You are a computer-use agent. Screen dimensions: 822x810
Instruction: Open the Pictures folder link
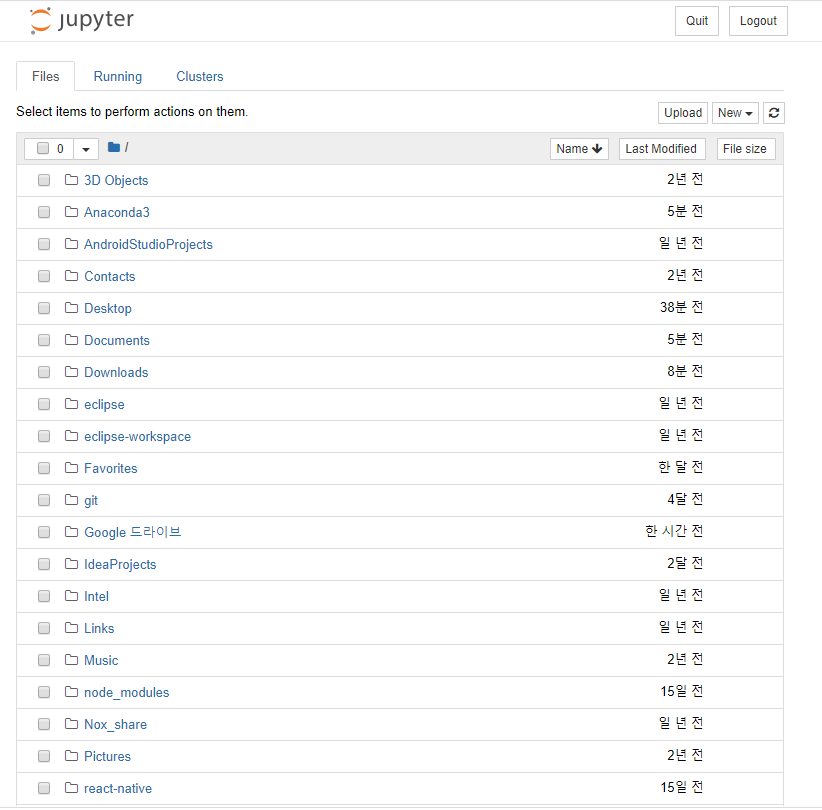coord(107,757)
